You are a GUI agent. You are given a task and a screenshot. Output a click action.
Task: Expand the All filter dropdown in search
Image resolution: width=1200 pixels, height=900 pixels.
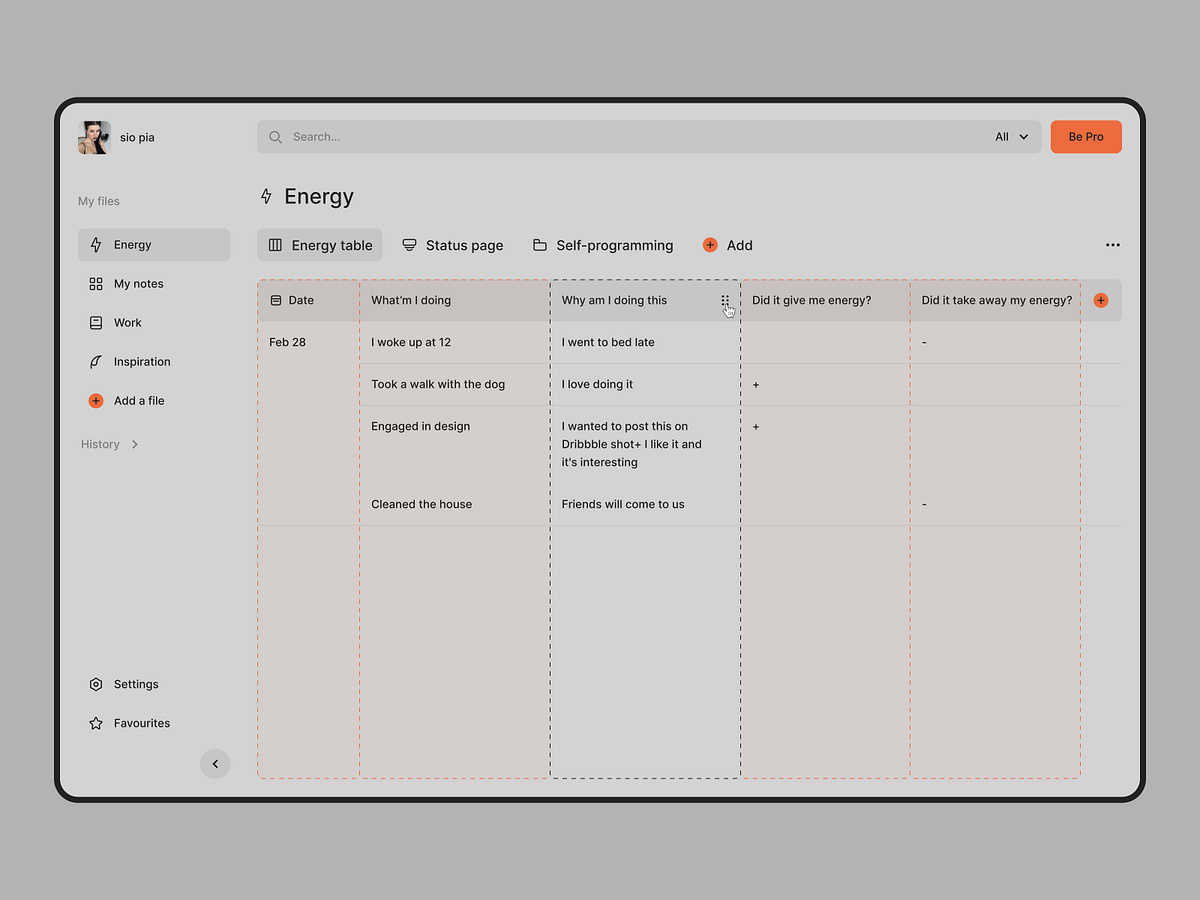(x=1011, y=137)
